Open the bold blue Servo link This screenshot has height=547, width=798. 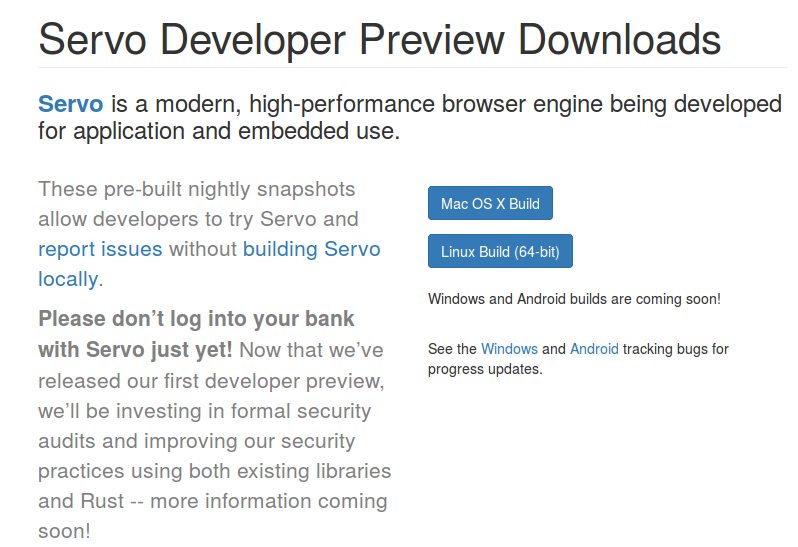[x=71, y=104]
